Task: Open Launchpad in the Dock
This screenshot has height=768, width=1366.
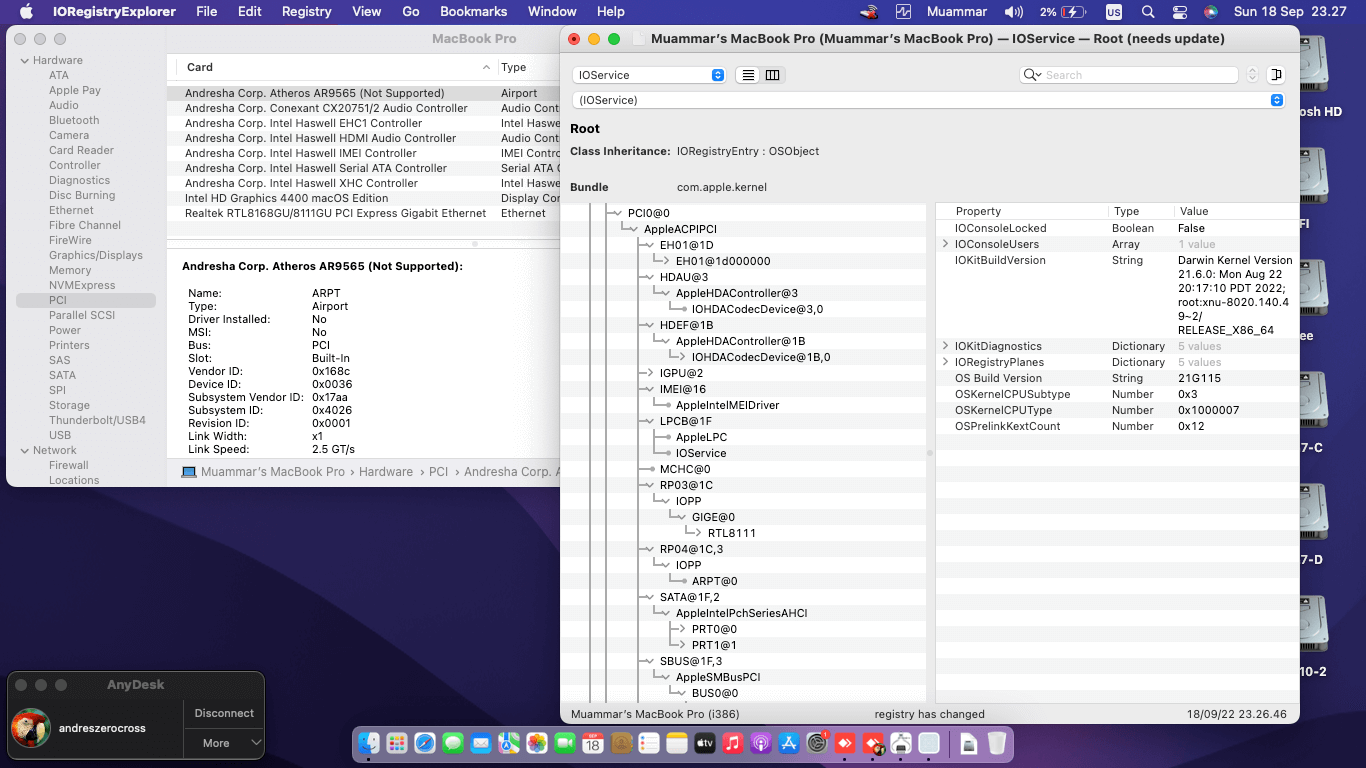Action: pos(397,743)
